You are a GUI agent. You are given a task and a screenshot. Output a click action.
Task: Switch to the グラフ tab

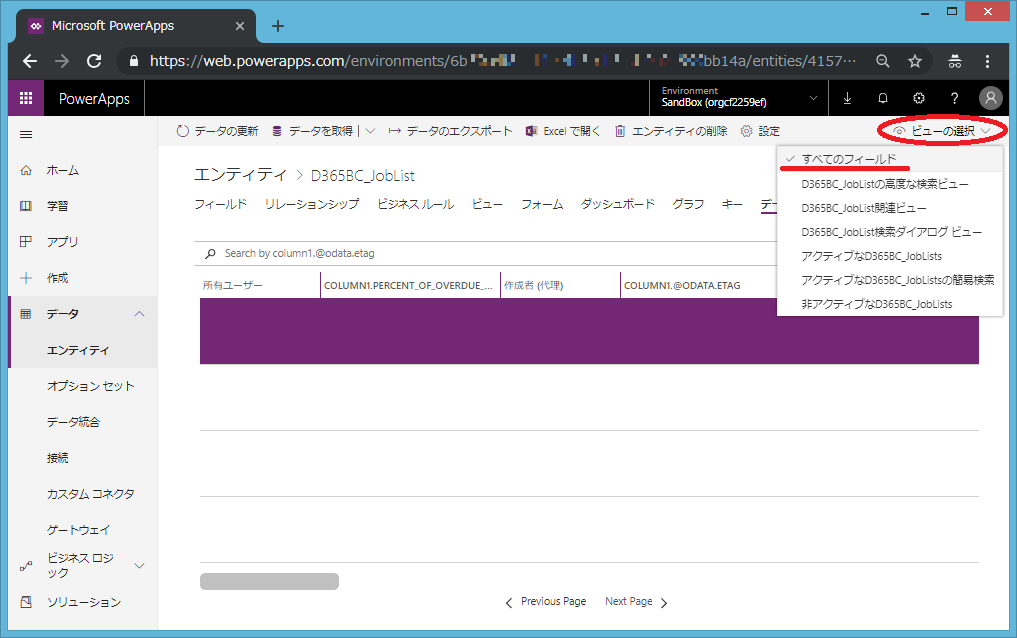click(x=688, y=204)
